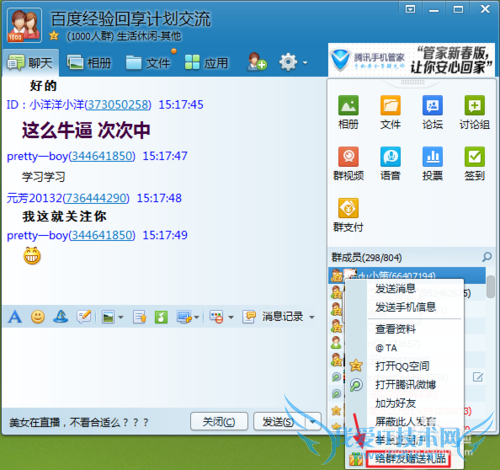
Task: Open the 论坛 forum app icon
Action: [x=432, y=105]
